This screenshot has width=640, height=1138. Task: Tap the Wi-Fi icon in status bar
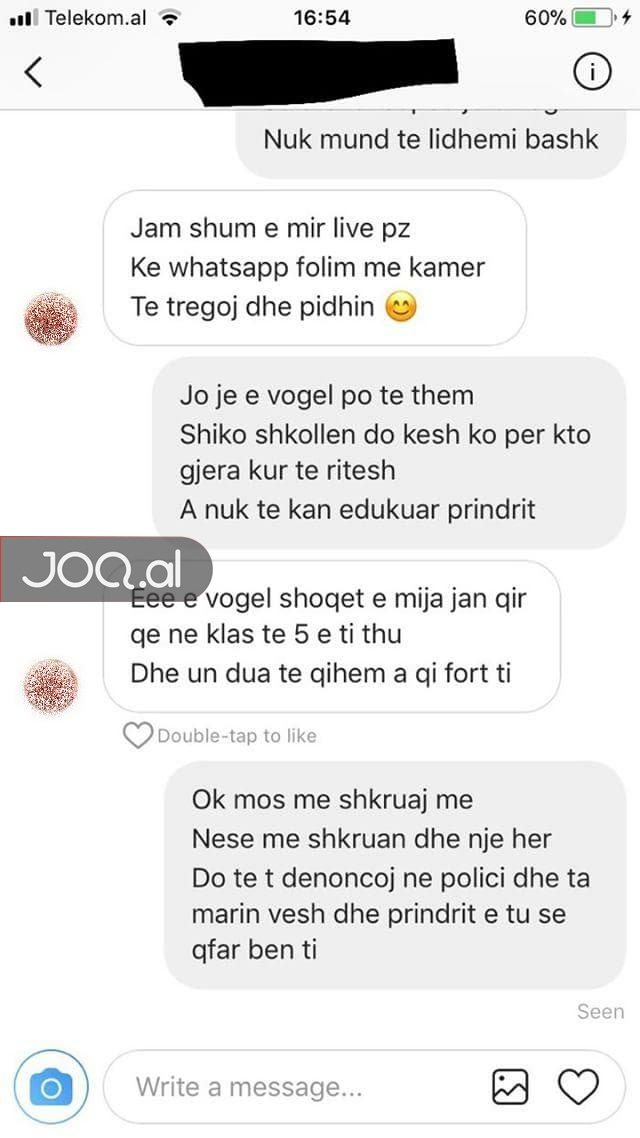pos(170,17)
